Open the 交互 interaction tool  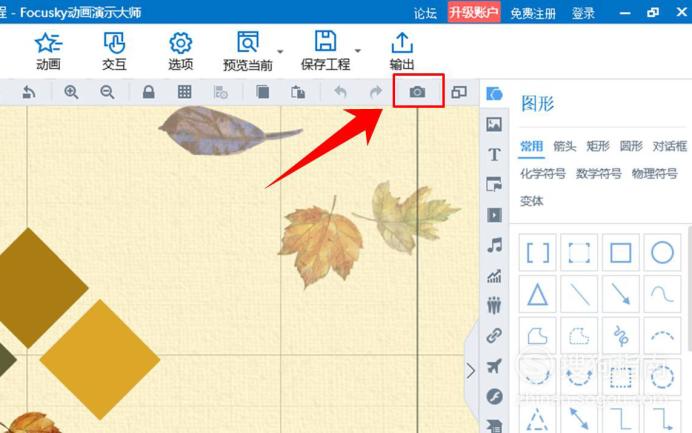(x=114, y=51)
